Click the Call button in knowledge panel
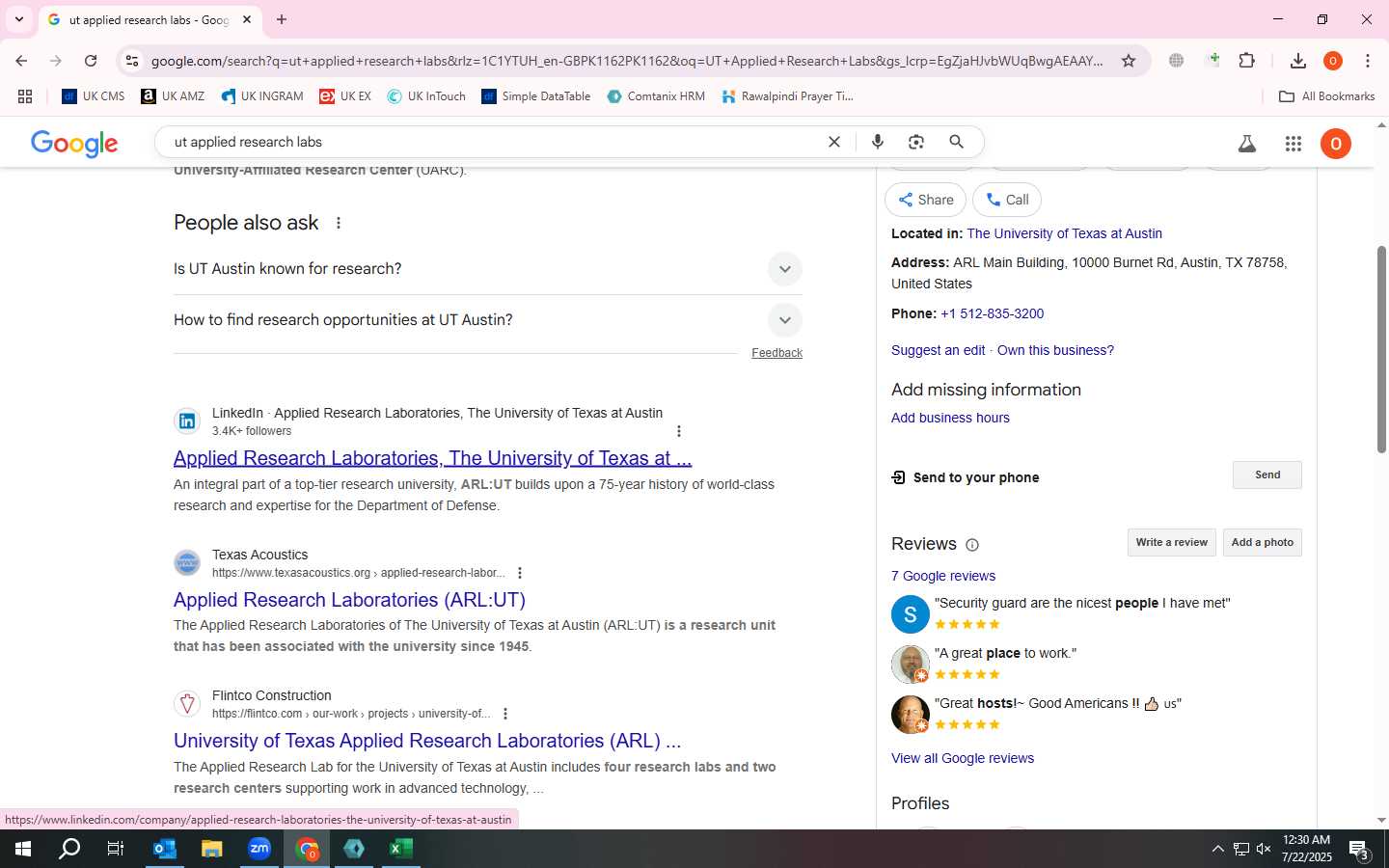 coord(1007,200)
